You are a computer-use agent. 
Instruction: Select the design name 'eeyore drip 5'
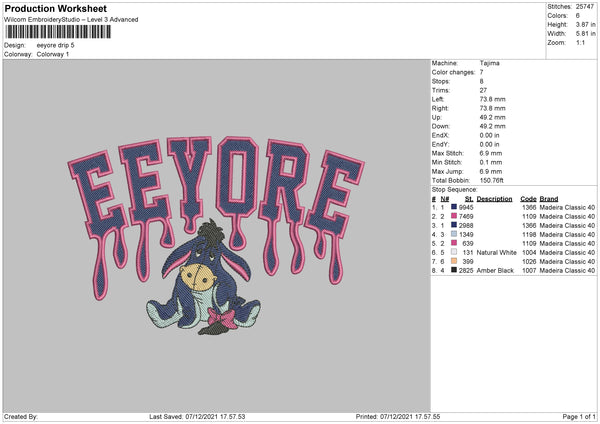click(x=55, y=45)
